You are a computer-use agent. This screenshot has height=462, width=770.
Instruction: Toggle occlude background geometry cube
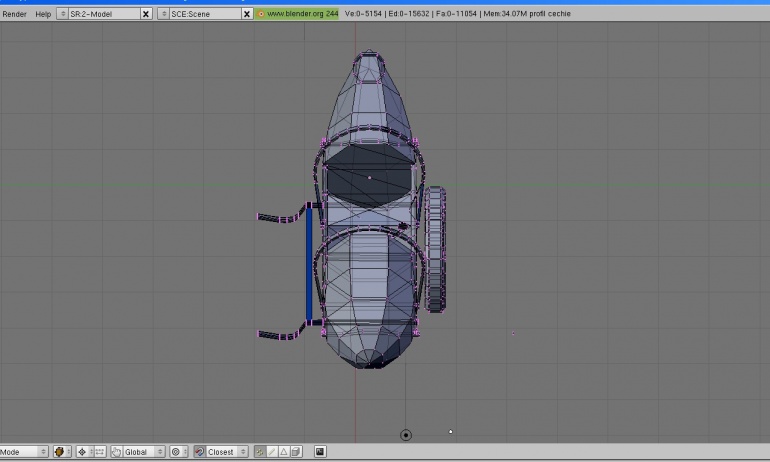(x=296, y=452)
